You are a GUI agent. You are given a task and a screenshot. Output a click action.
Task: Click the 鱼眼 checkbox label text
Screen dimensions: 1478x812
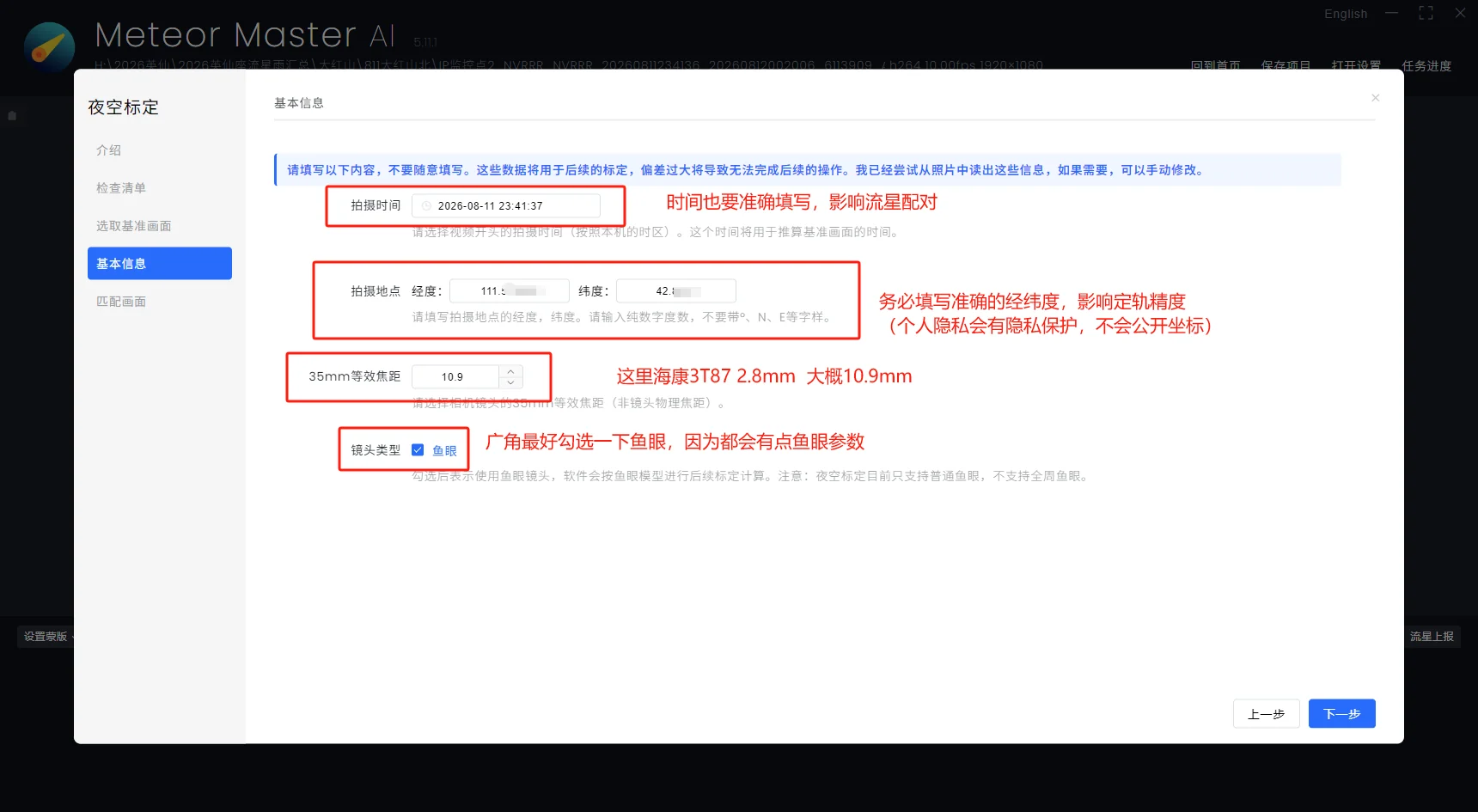[x=444, y=451]
